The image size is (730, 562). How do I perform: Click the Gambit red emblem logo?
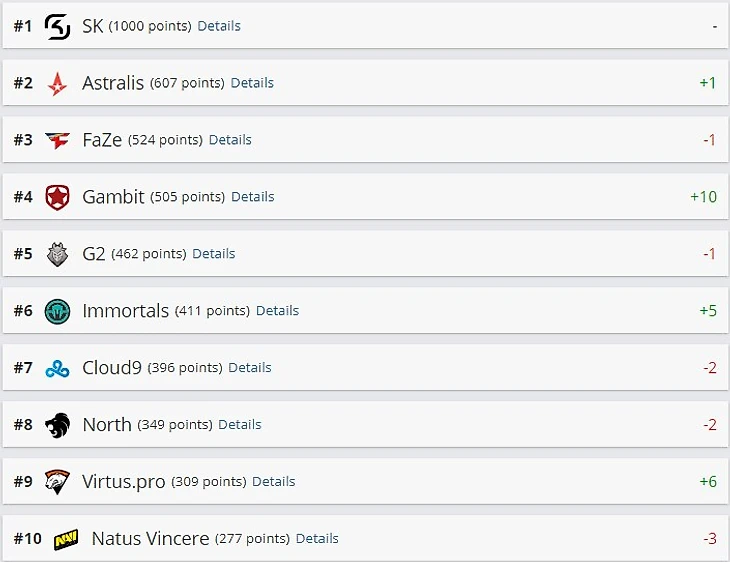point(58,197)
